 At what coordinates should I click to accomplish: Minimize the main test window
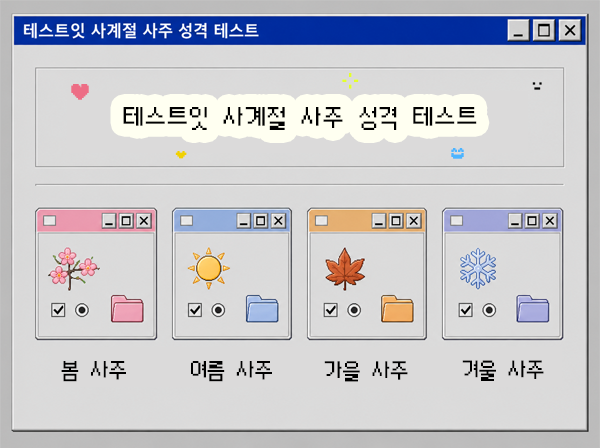coord(518,30)
